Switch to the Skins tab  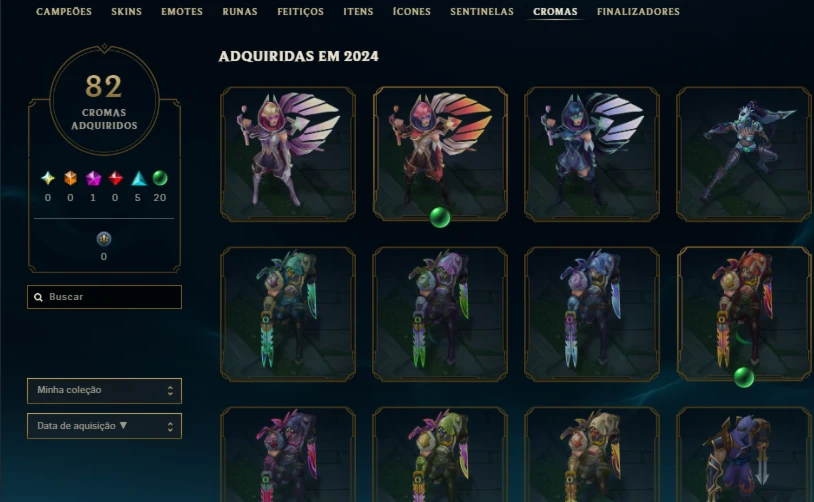point(126,11)
